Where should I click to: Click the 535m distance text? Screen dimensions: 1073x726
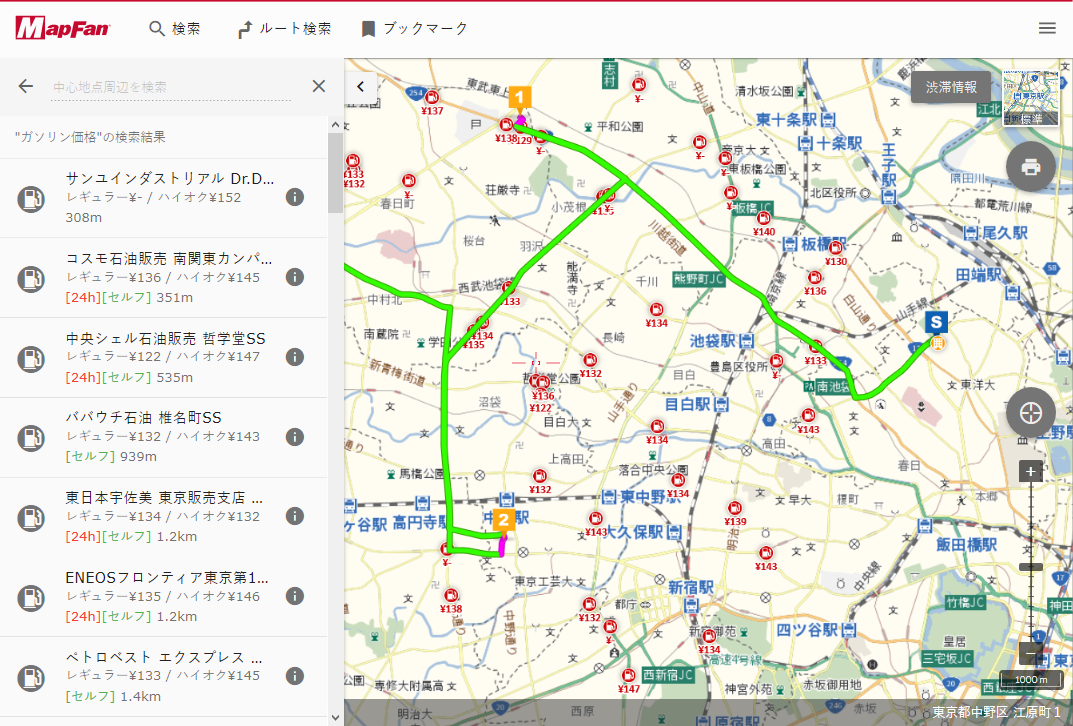click(x=174, y=378)
